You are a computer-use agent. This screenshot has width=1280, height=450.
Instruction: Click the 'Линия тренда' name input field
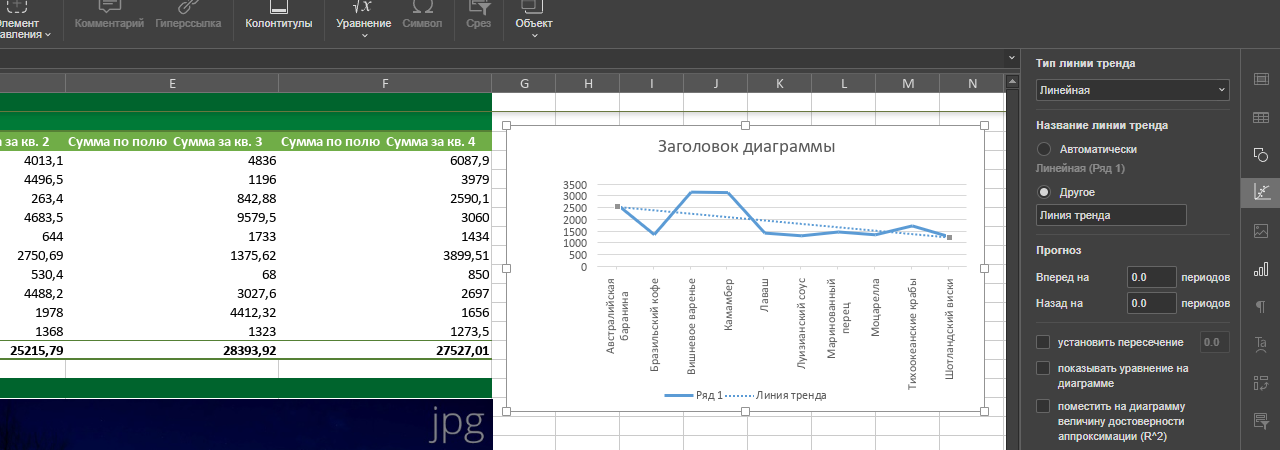[1110, 215]
